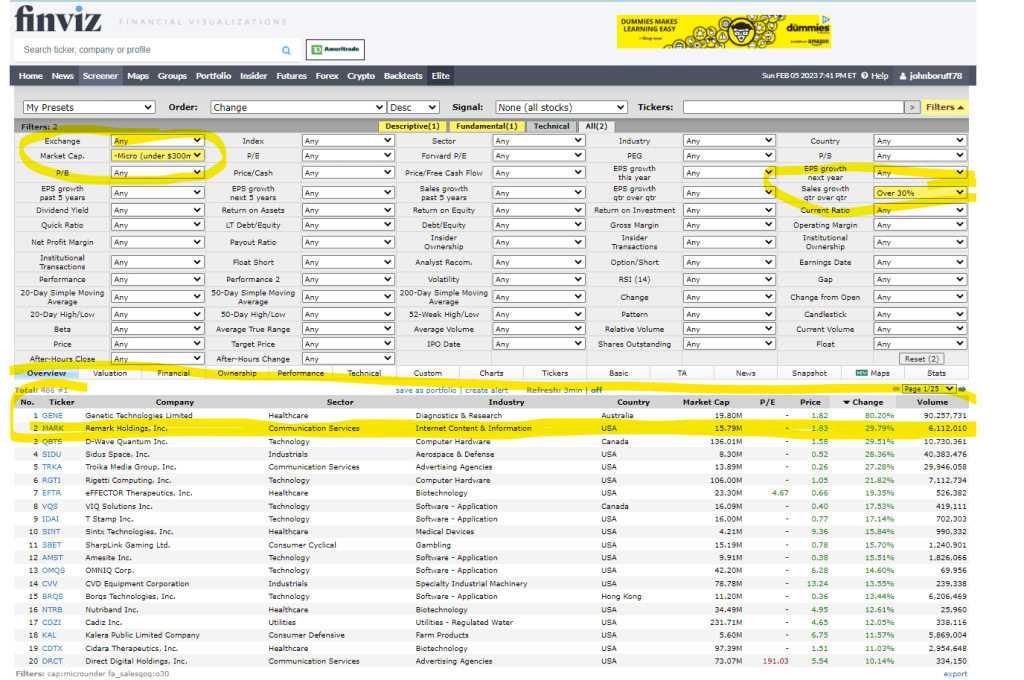Open the Market Cap. filter dropdown
Screen dimensions: 1024x680
pos(158,156)
